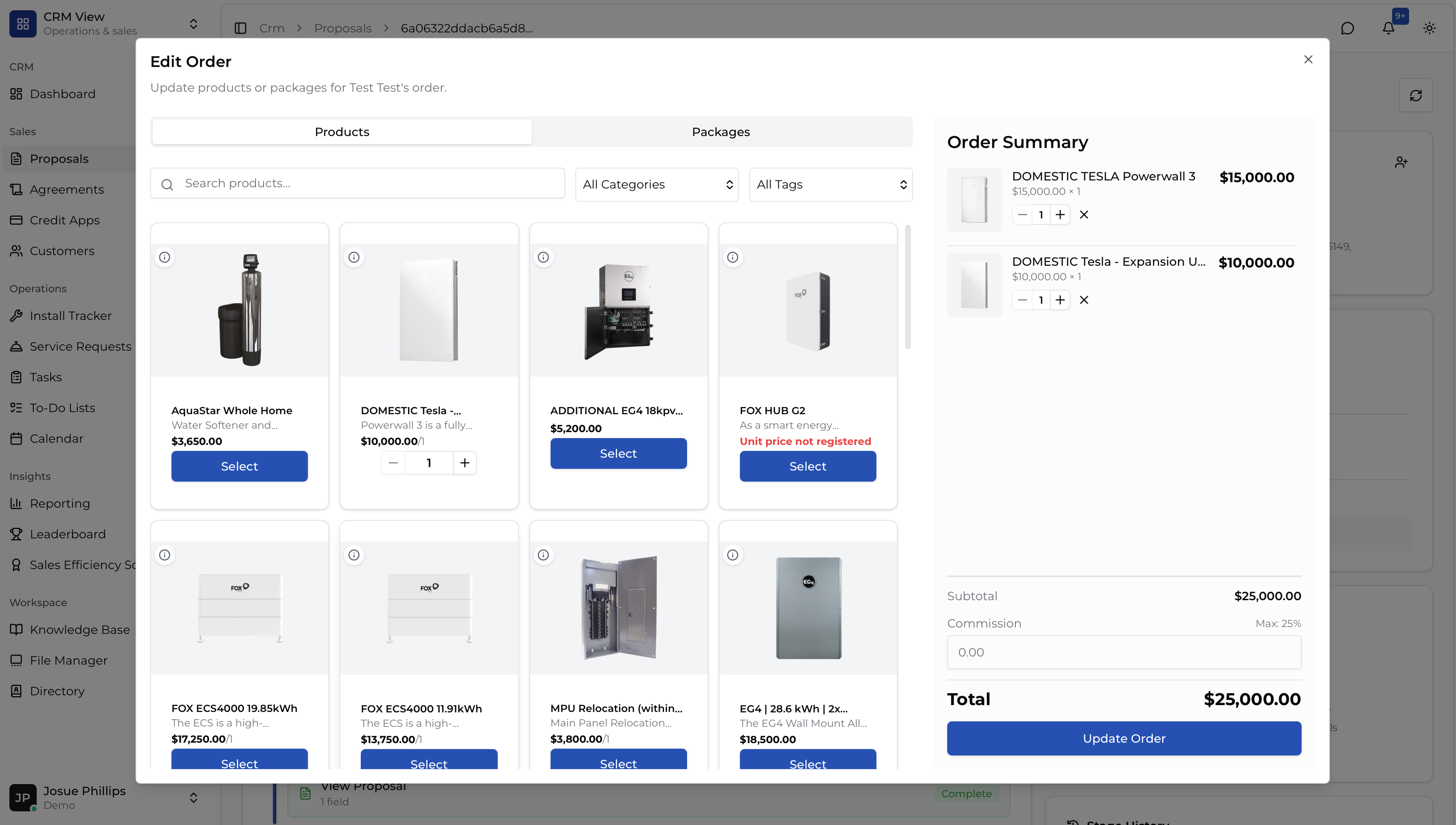
Task: Increase Expansion Unit quantity in Order Summary
Action: (x=1060, y=300)
